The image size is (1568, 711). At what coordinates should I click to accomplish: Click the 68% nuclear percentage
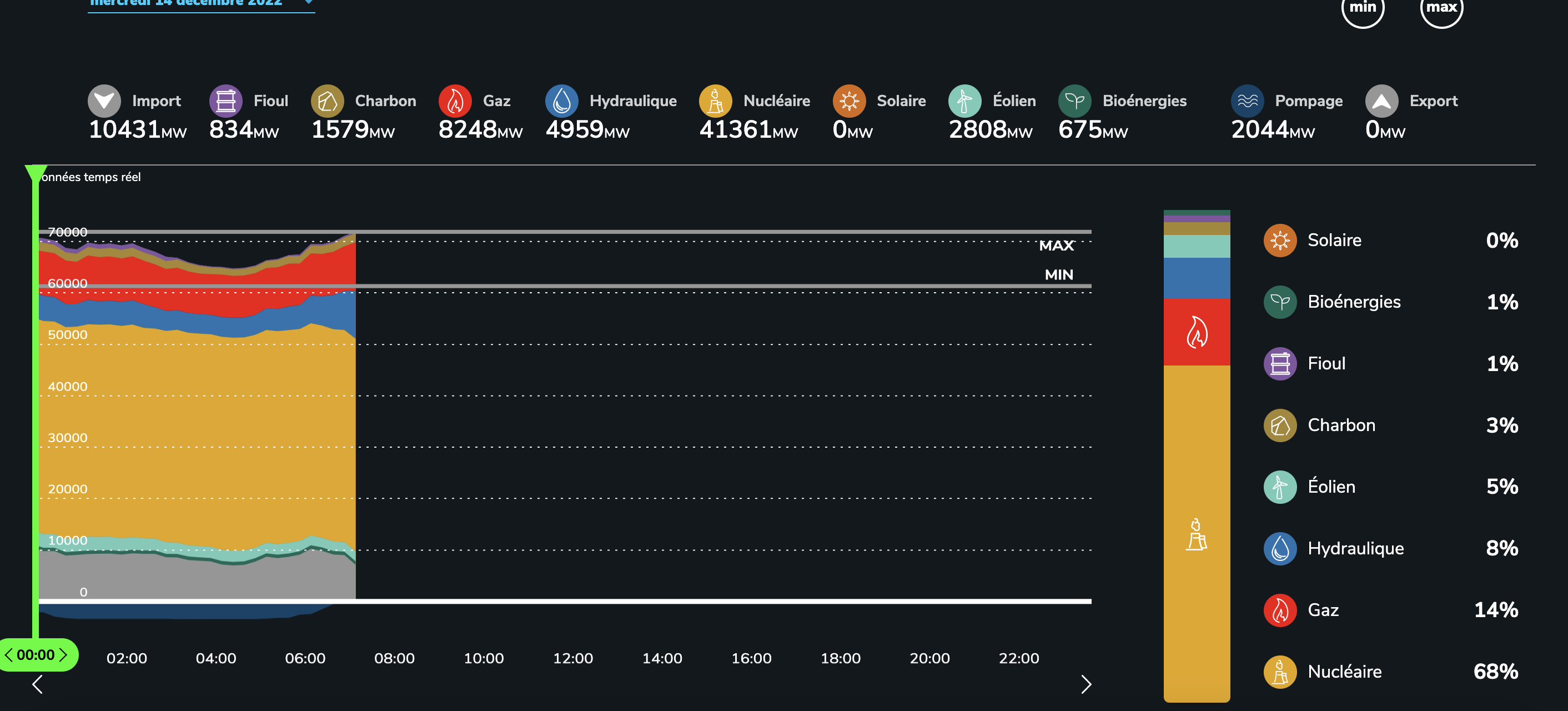coord(1496,672)
